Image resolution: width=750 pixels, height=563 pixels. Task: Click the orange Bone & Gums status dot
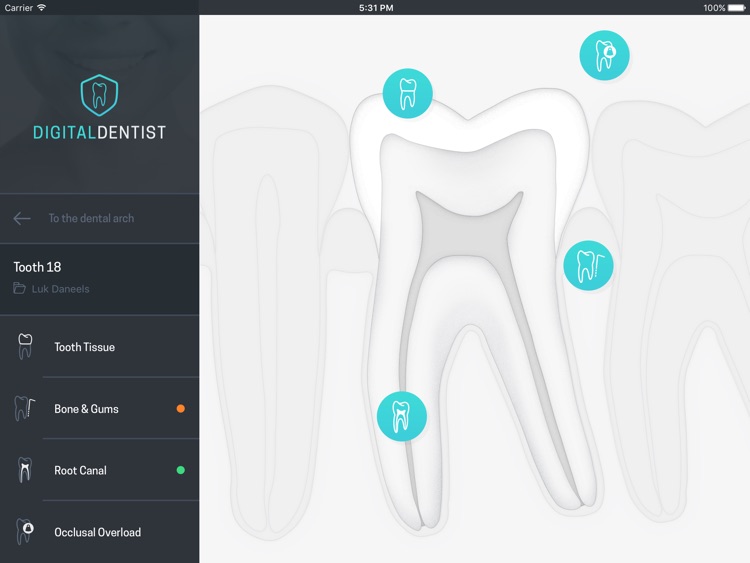(181, 408)
